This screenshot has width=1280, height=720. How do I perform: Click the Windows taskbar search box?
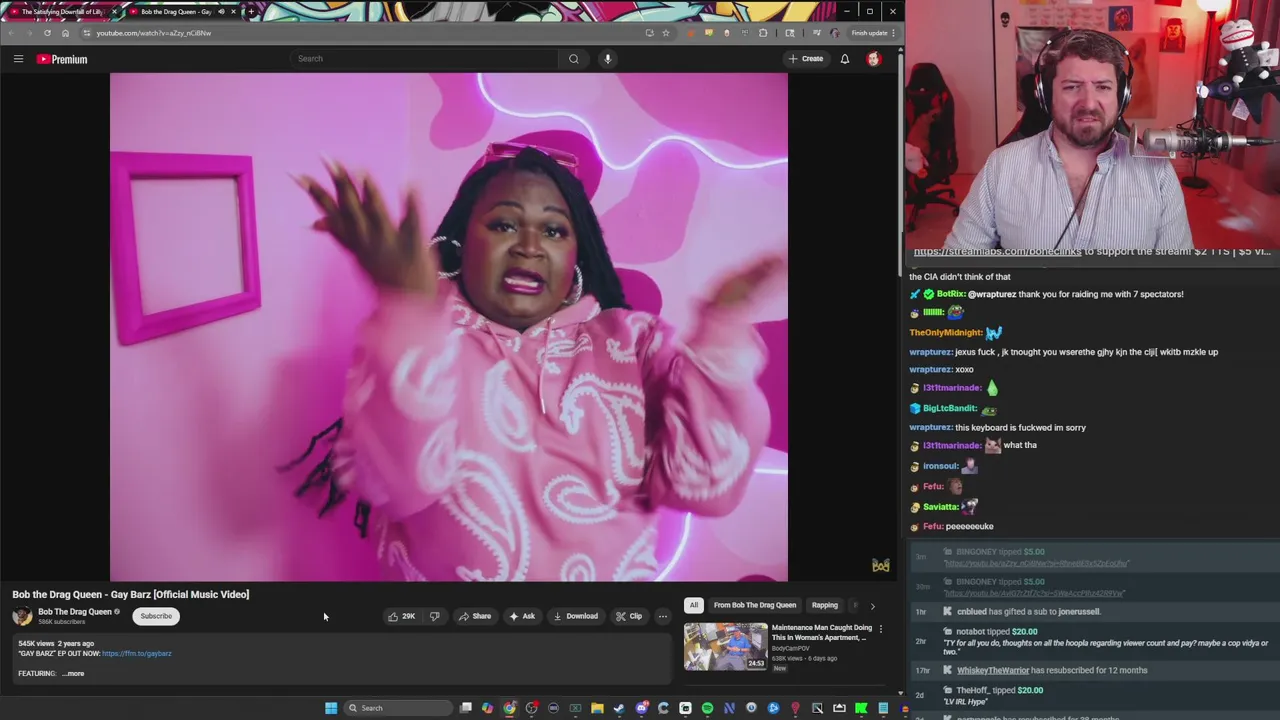396,708
